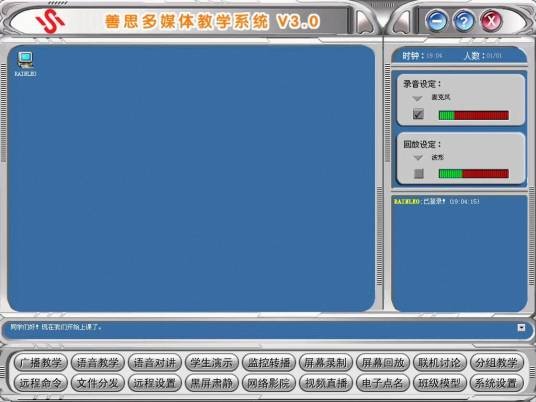Start 屏幕录制 screen recording
Screen dimensions: 536x402
pos(326,362)
